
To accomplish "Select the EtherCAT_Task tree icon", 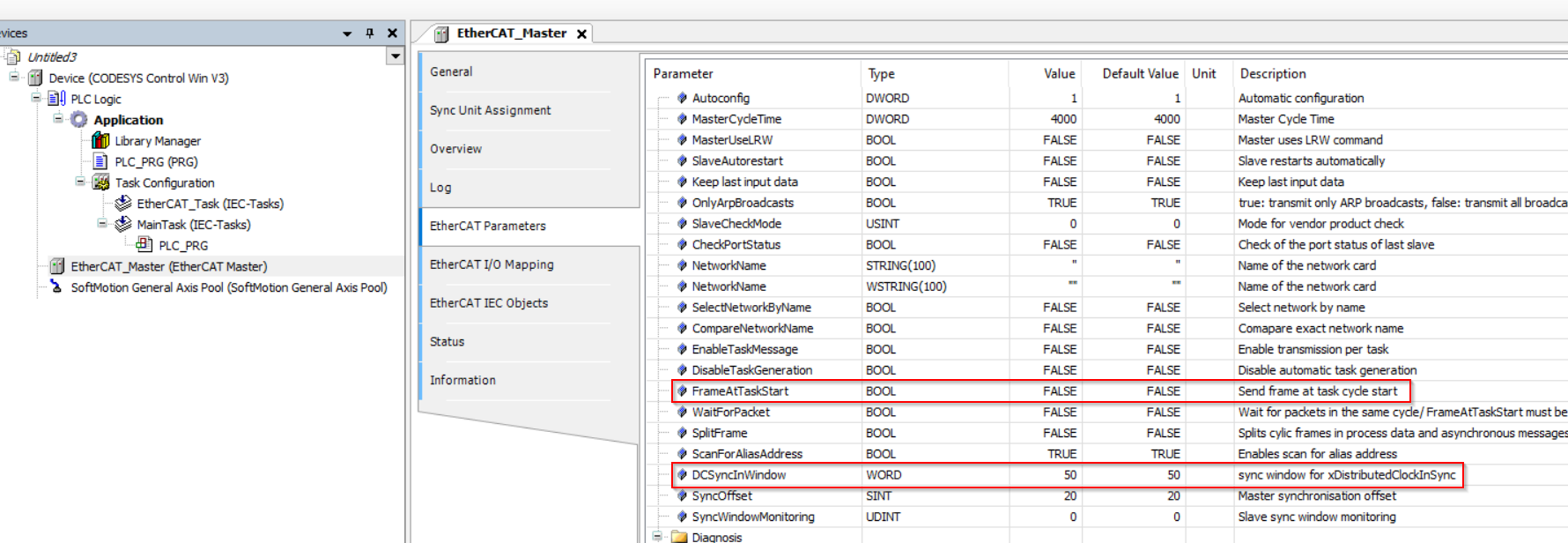I will [123, 204].
